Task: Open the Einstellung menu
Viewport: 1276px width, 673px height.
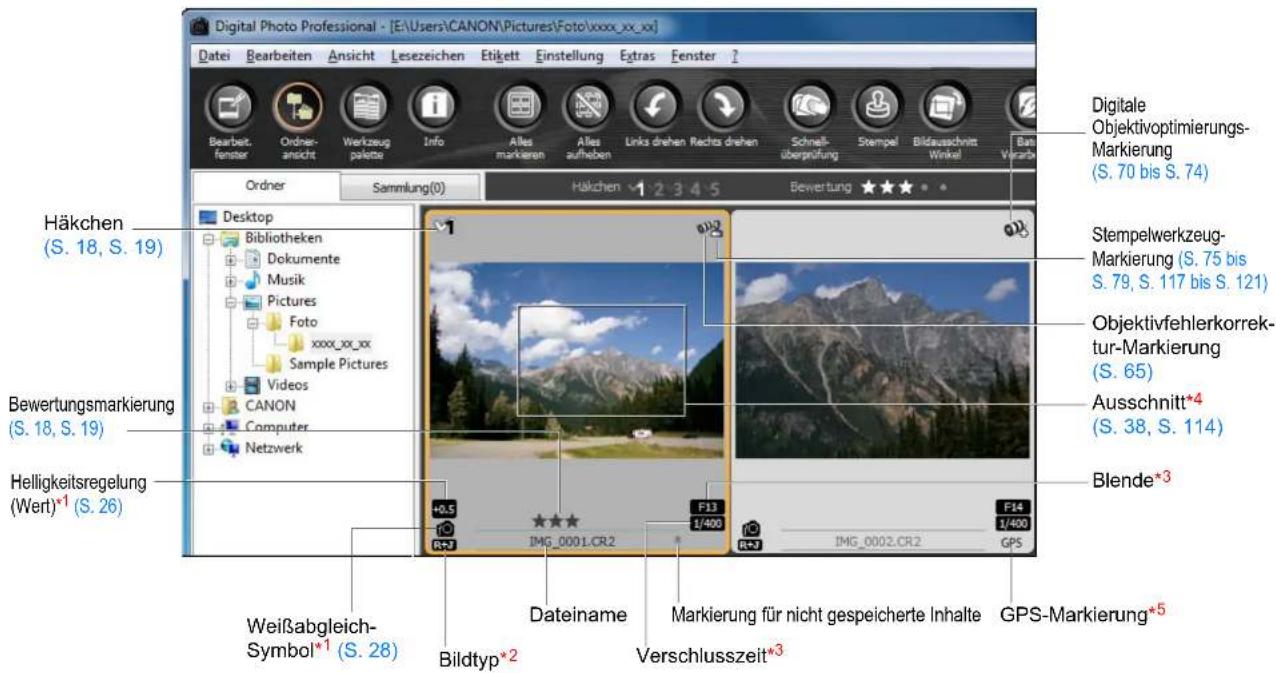Action: pos(569,56)
